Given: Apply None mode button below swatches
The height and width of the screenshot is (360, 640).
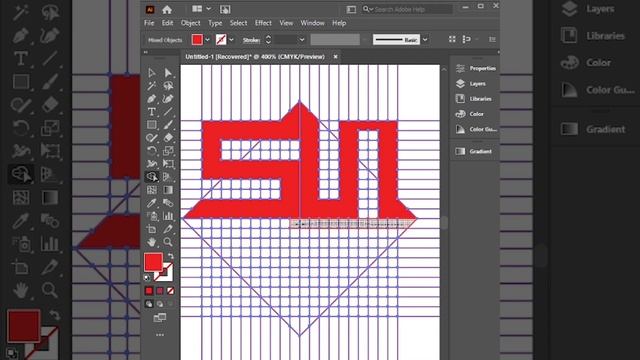Looking at the screenshot, I should tap(171, 291).
